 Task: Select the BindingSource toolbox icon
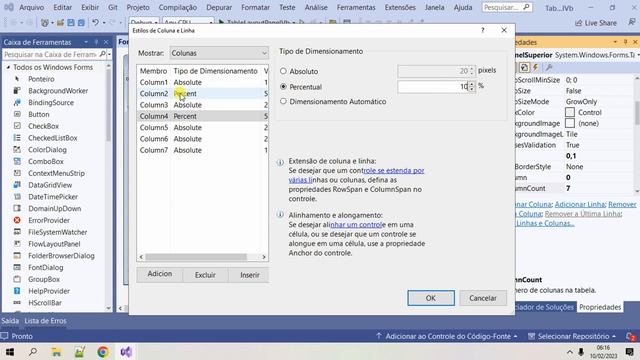(17, 102)
